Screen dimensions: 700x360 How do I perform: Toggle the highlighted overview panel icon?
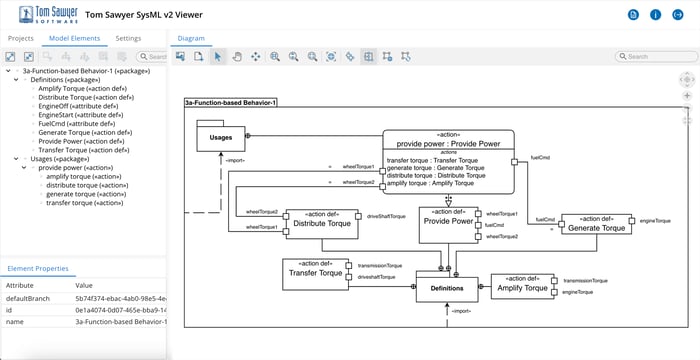point(368,56)
